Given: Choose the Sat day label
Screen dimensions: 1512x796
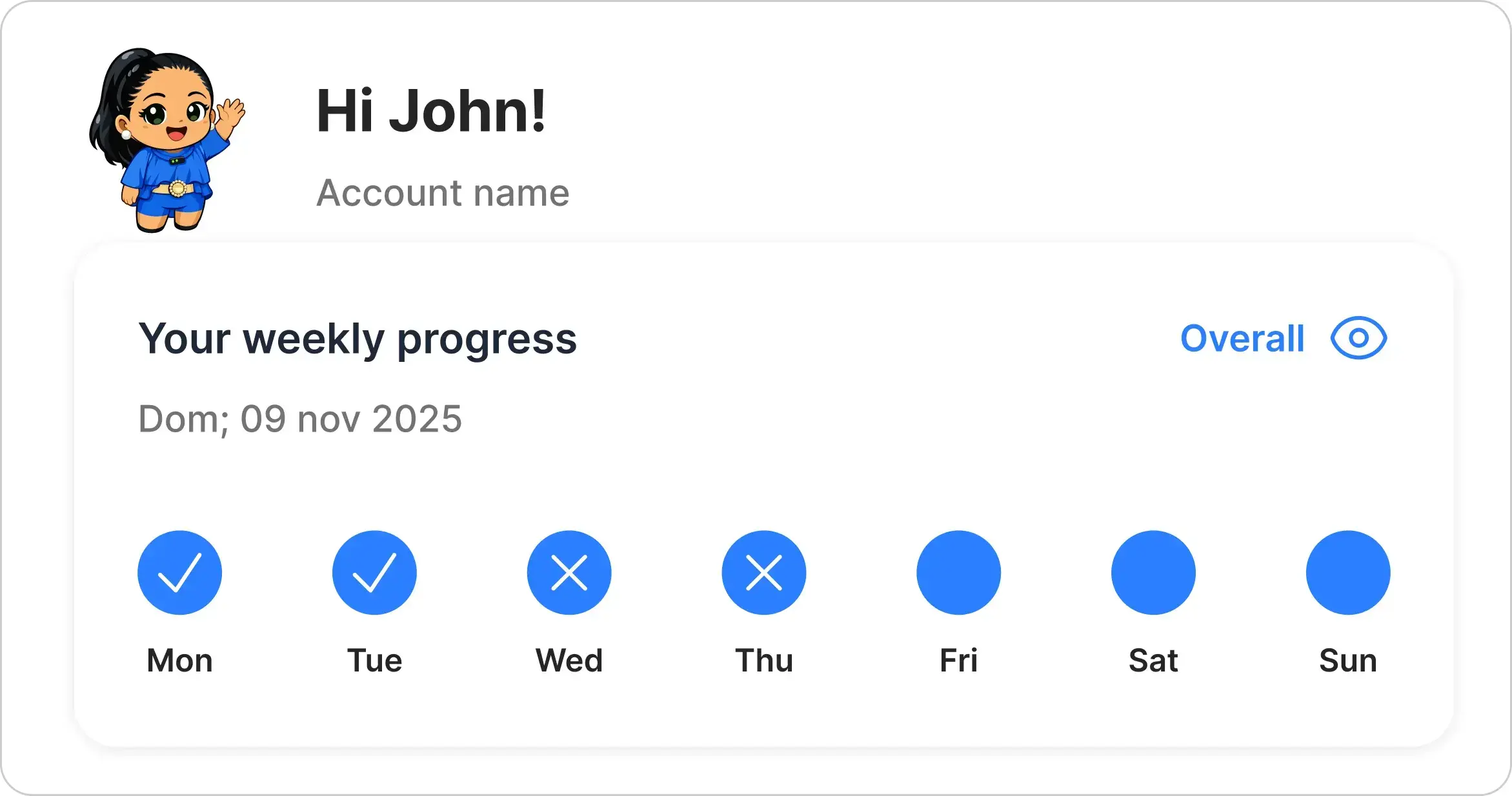Looking at the screenshot, I should [x=1153, y=661].
